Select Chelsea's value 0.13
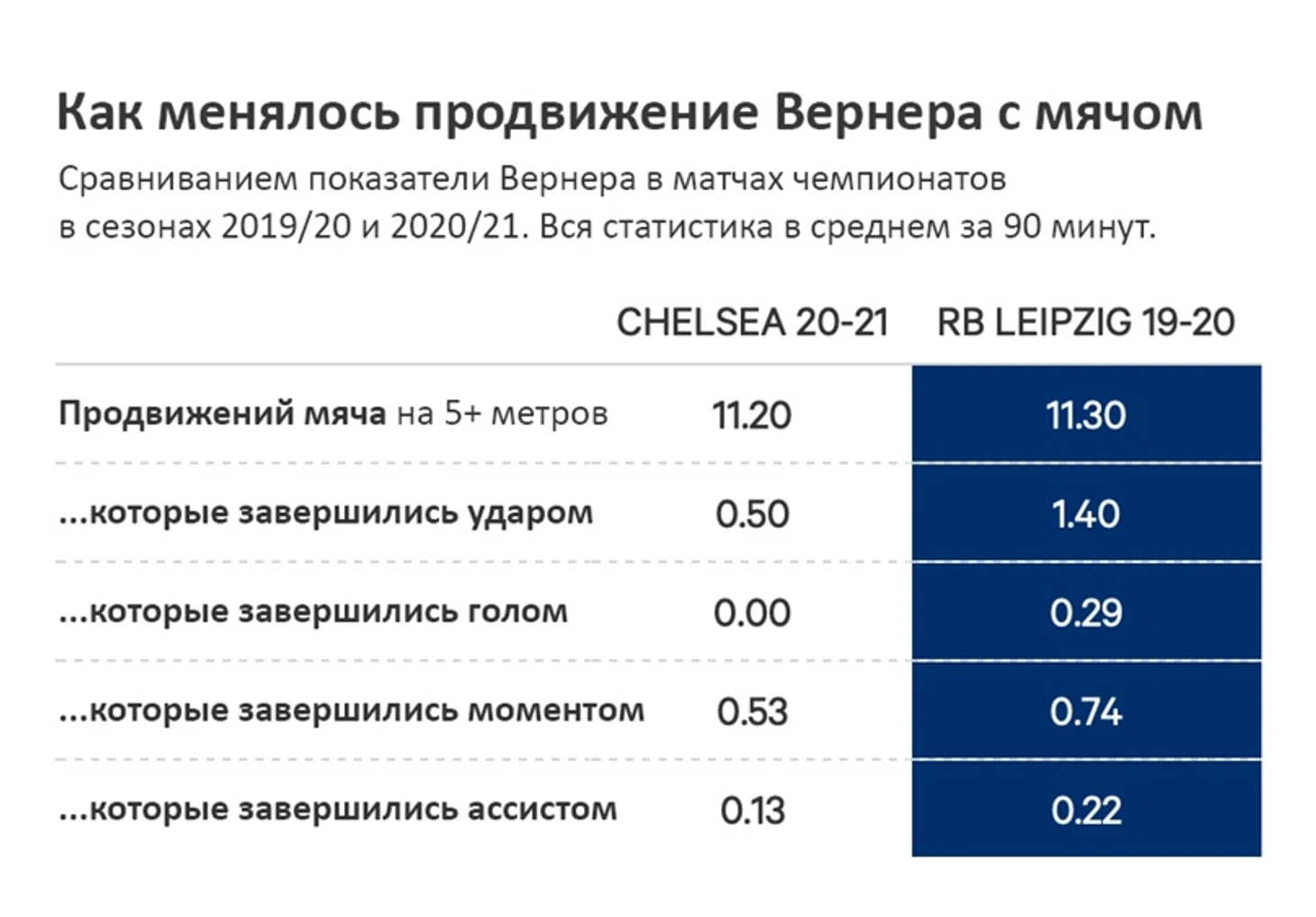 [x=752, y=811]
